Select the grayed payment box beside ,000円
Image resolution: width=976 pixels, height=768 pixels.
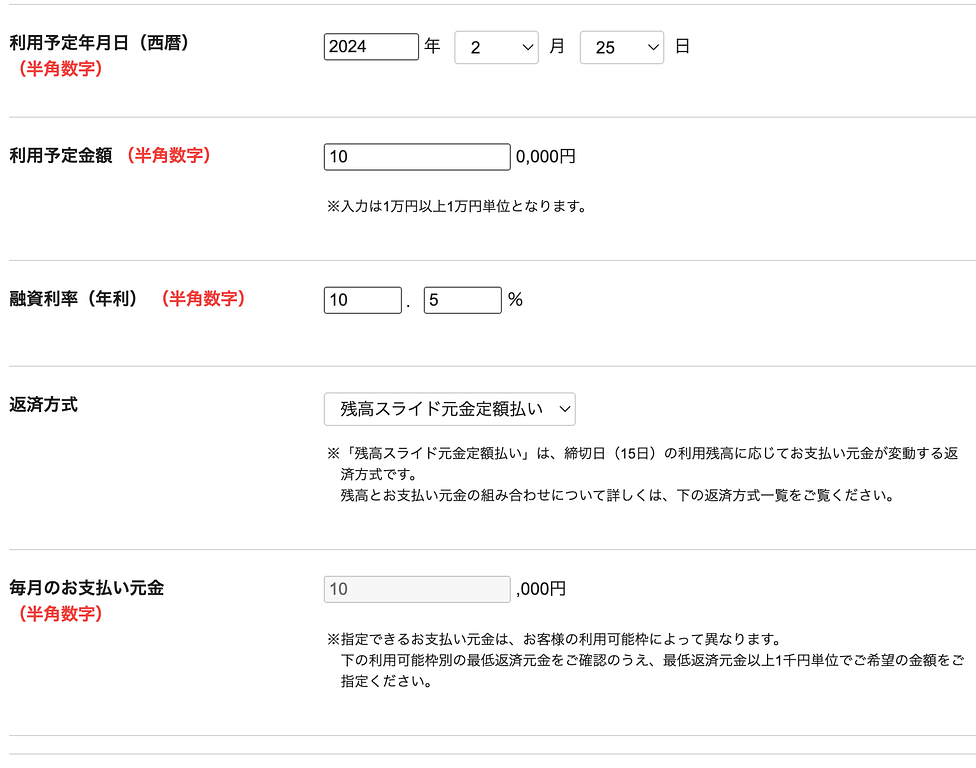(x=416, y=589)
